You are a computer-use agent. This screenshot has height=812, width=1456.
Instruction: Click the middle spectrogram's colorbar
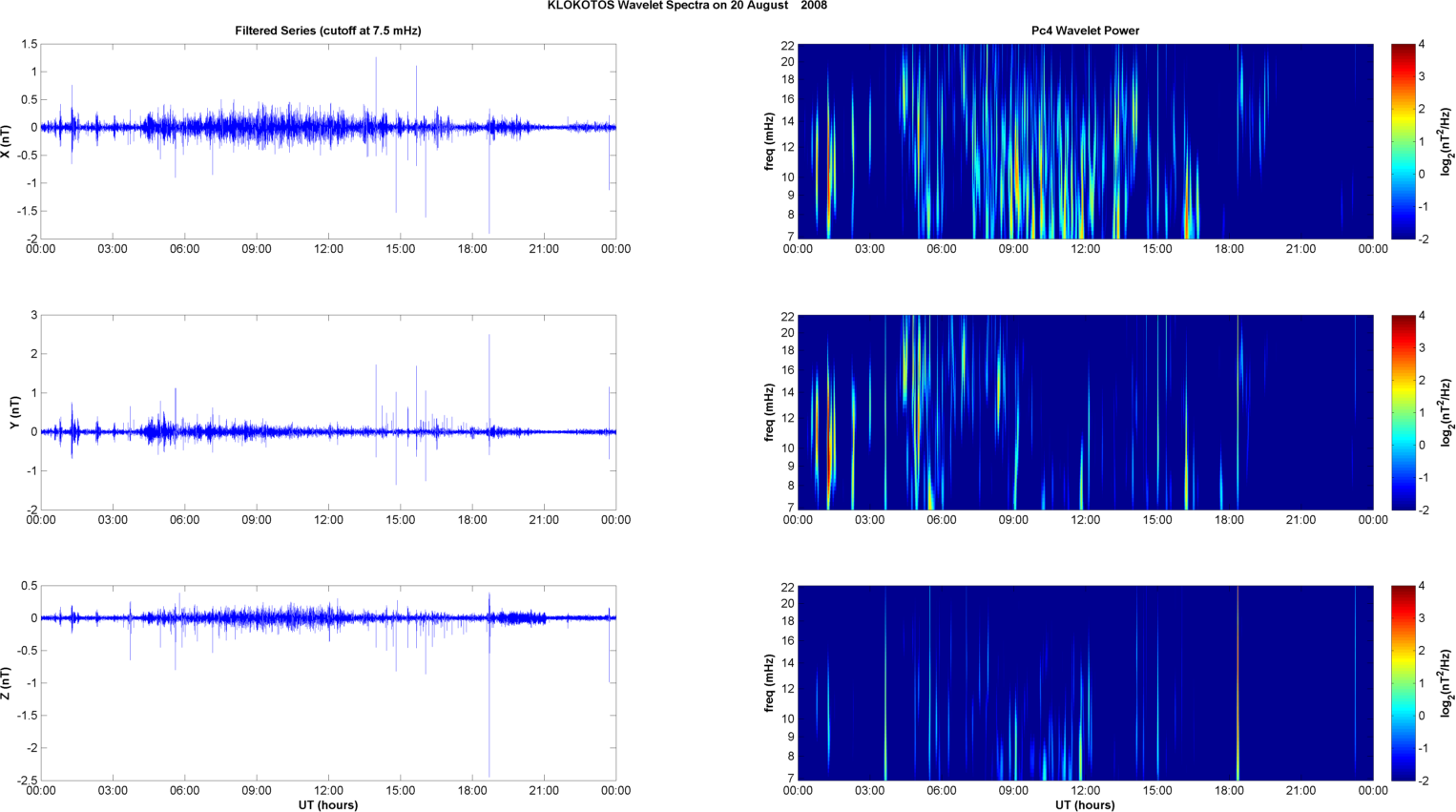[1403, 412]
